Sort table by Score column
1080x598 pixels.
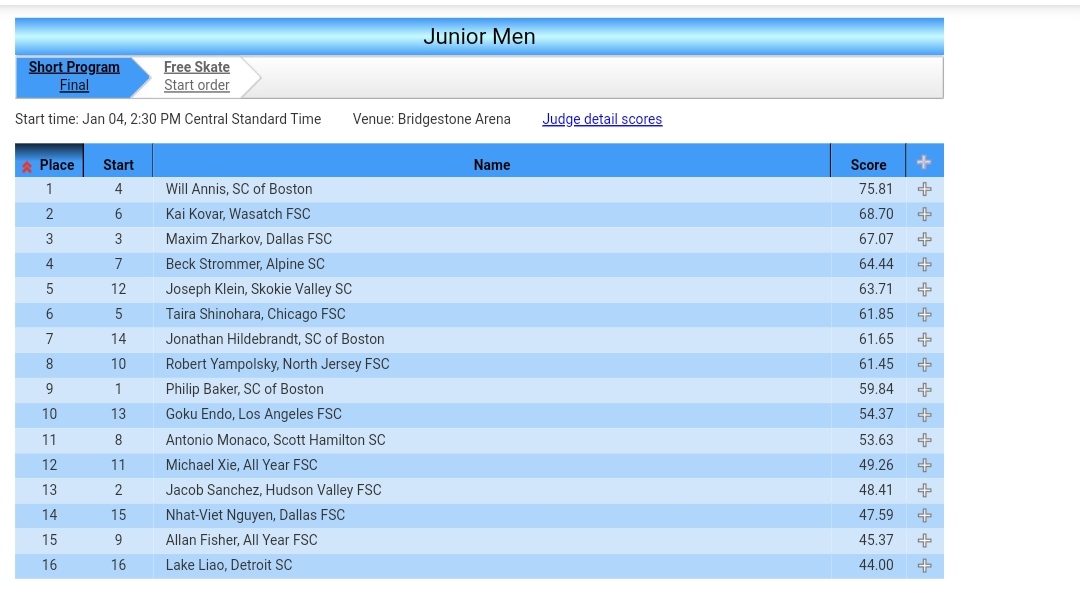(x=868, y=165)
